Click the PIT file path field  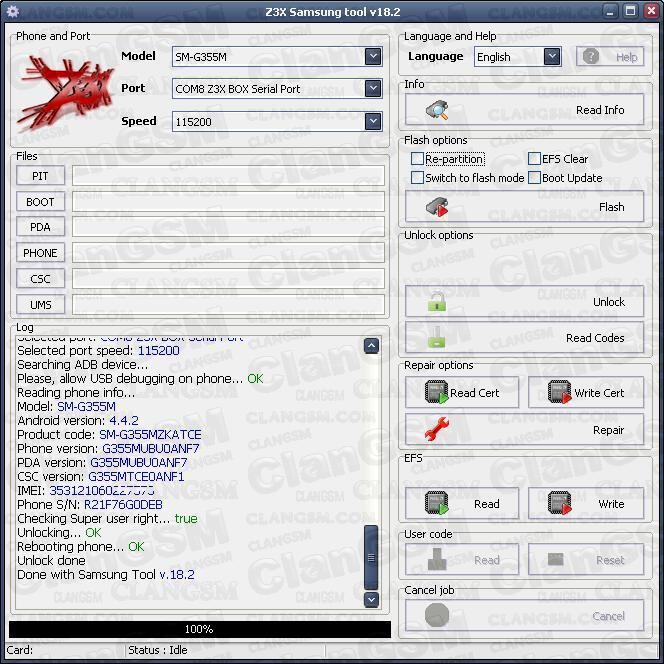point(228,176)
